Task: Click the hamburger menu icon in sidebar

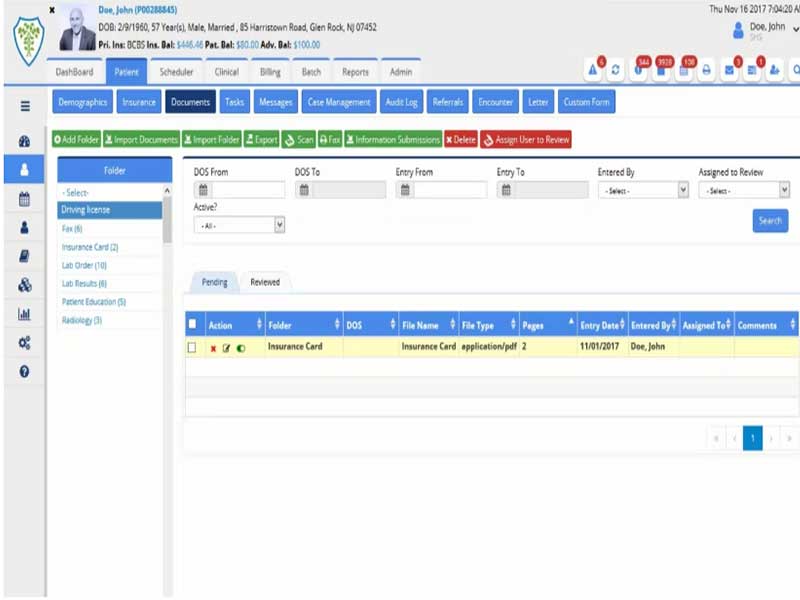Action: (x=25, y=106)
